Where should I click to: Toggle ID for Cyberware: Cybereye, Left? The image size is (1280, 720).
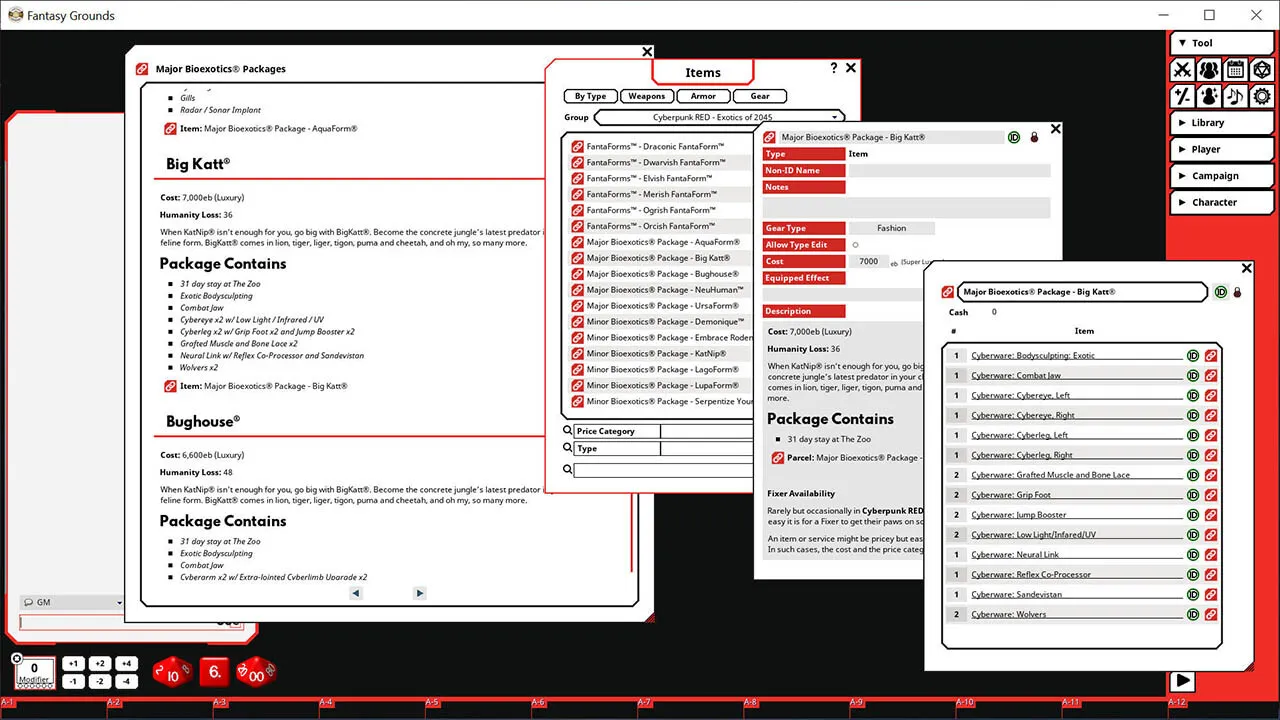point(1192,395)
